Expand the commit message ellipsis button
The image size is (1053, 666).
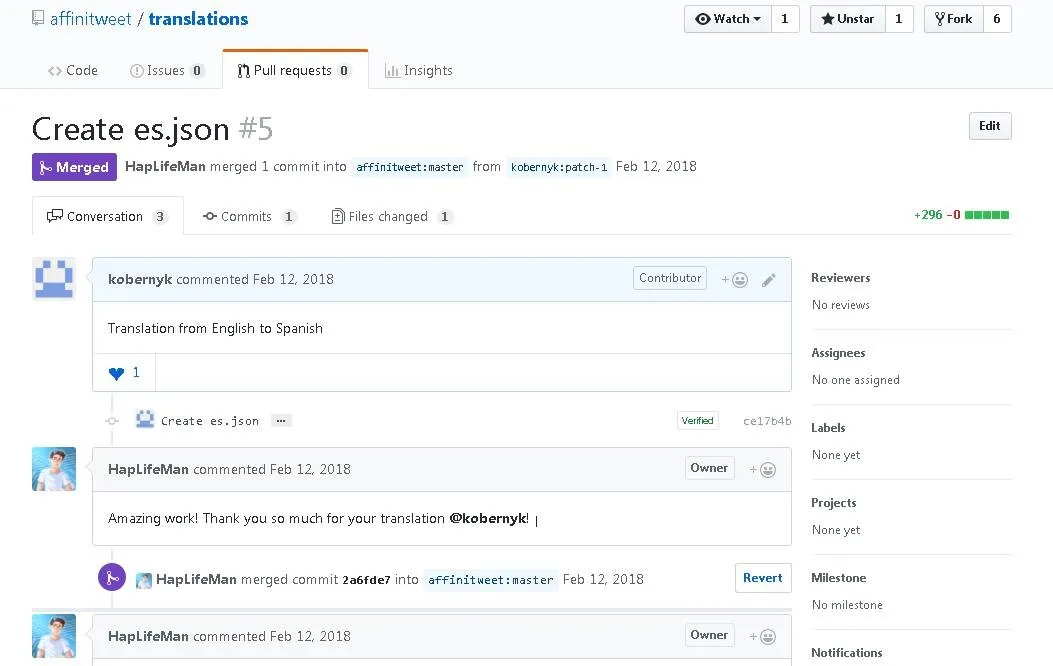281,421
